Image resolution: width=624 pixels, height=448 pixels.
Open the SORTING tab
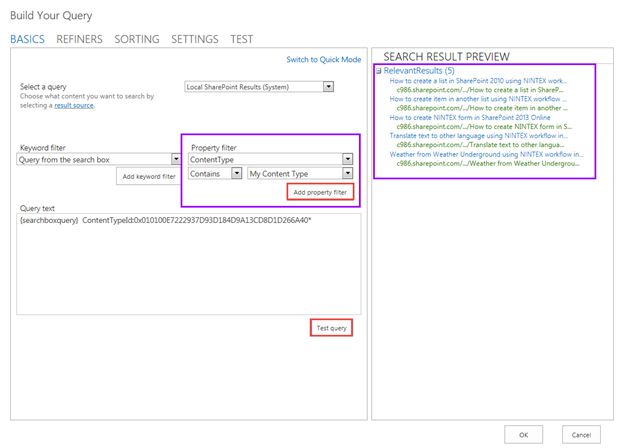point(137,39)
